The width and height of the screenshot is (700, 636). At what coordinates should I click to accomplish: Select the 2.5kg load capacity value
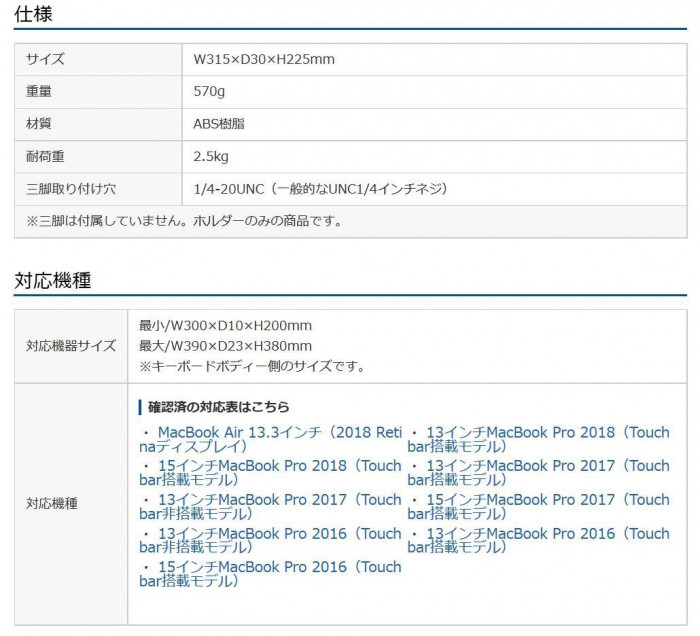pos(211,156)
